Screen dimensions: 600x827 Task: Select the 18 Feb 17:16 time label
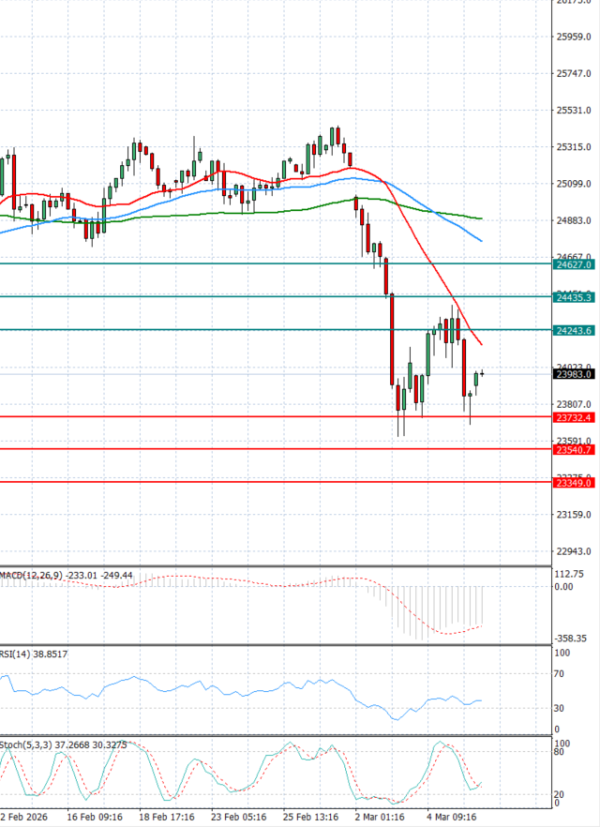pyautogui.click(x=165, y=817)
